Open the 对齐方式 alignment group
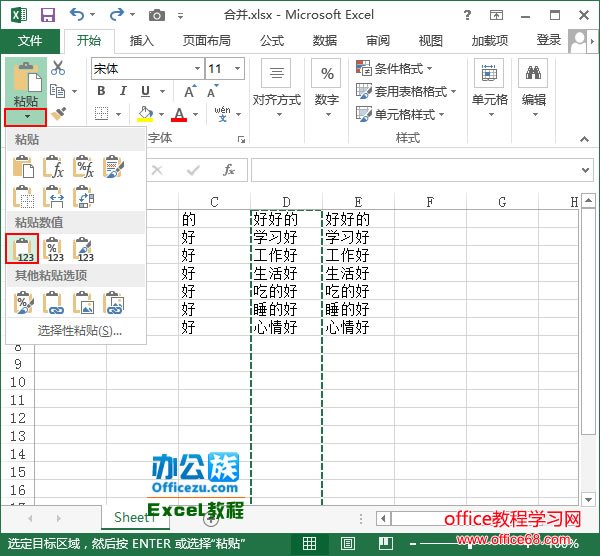The width and height of the screenshot is (600, 556). pyautogui.click(x=277, y=89)
